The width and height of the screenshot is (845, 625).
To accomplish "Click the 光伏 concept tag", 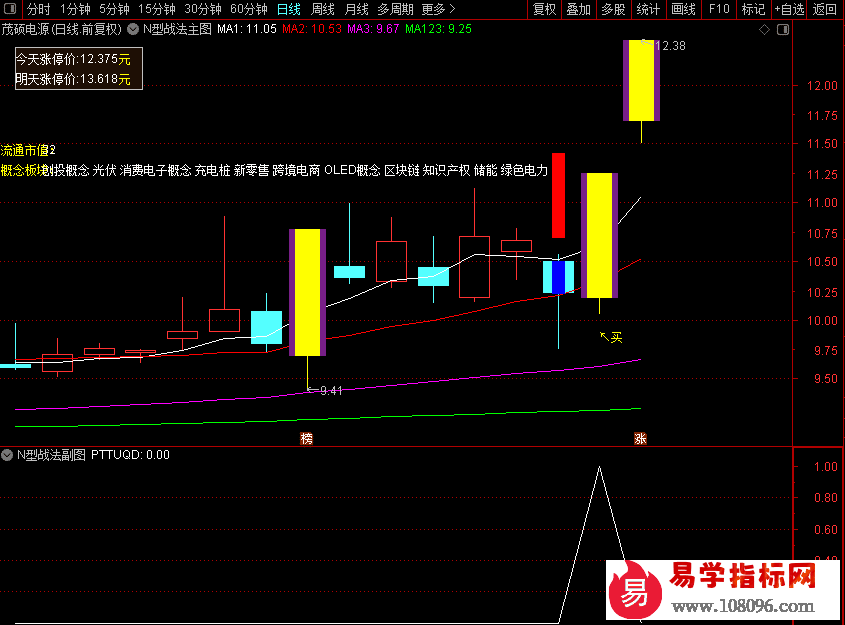I will point(104,170).
